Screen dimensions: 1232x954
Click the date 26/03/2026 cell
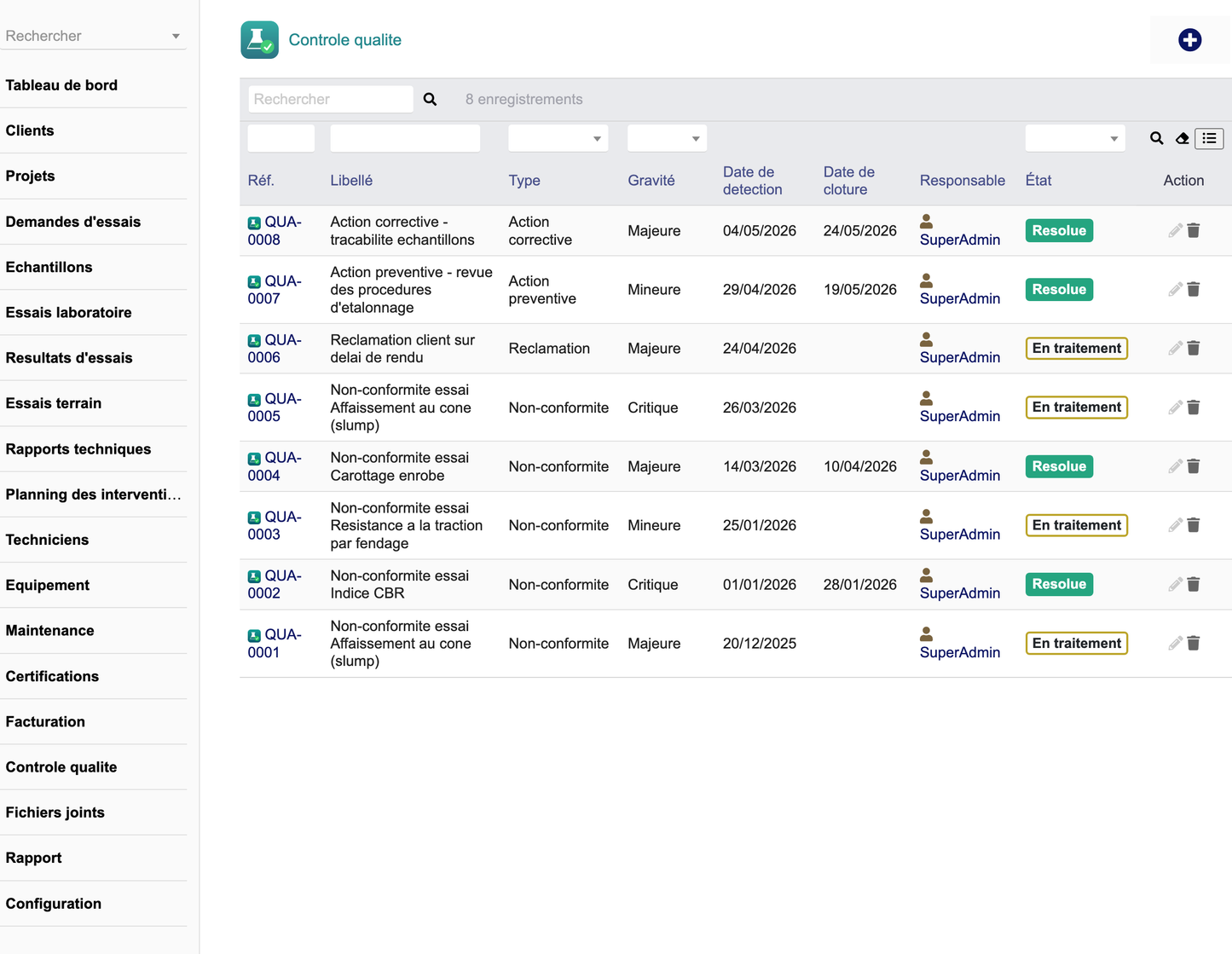[x=759, y=408]
